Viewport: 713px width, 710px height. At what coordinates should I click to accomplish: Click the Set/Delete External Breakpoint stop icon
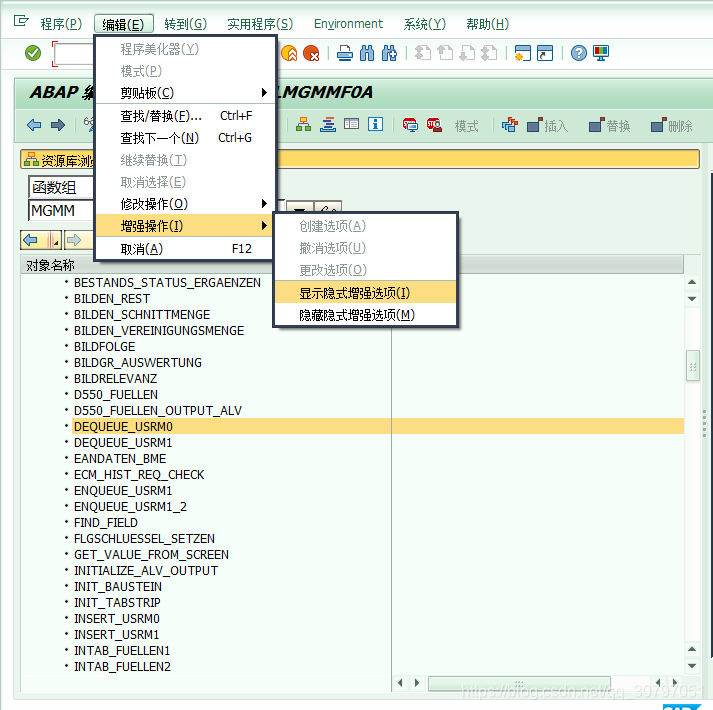pyautogui.click(x=434, y=124)
